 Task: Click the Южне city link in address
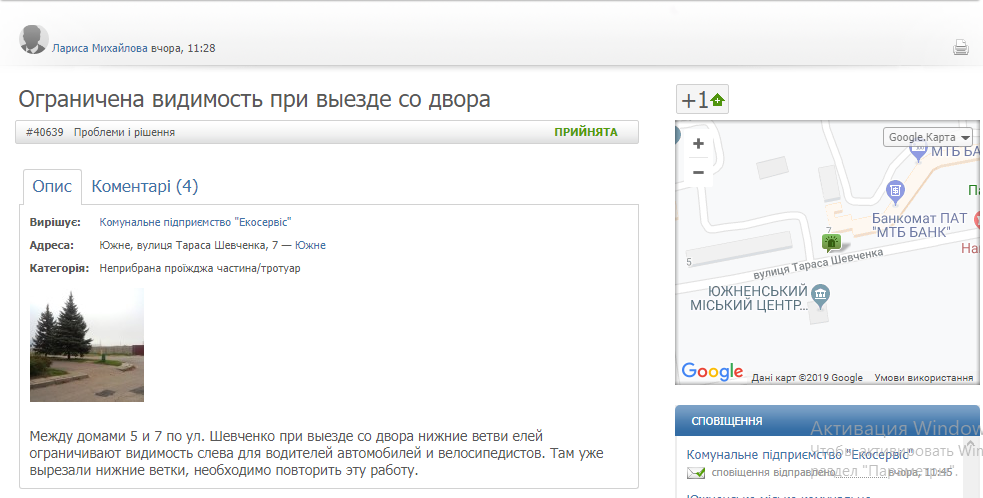(310, 245)
